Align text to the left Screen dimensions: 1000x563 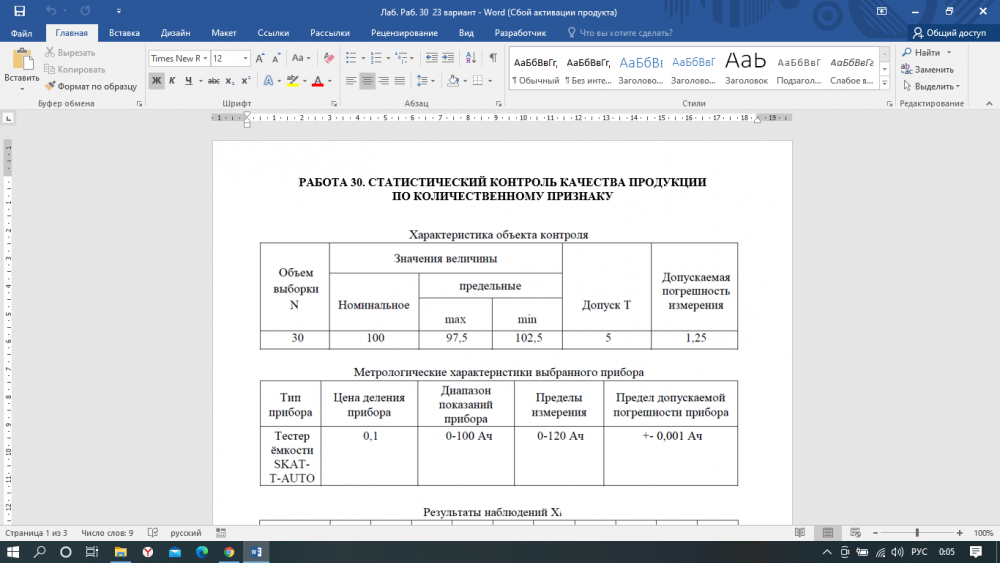tap(351, 81)
